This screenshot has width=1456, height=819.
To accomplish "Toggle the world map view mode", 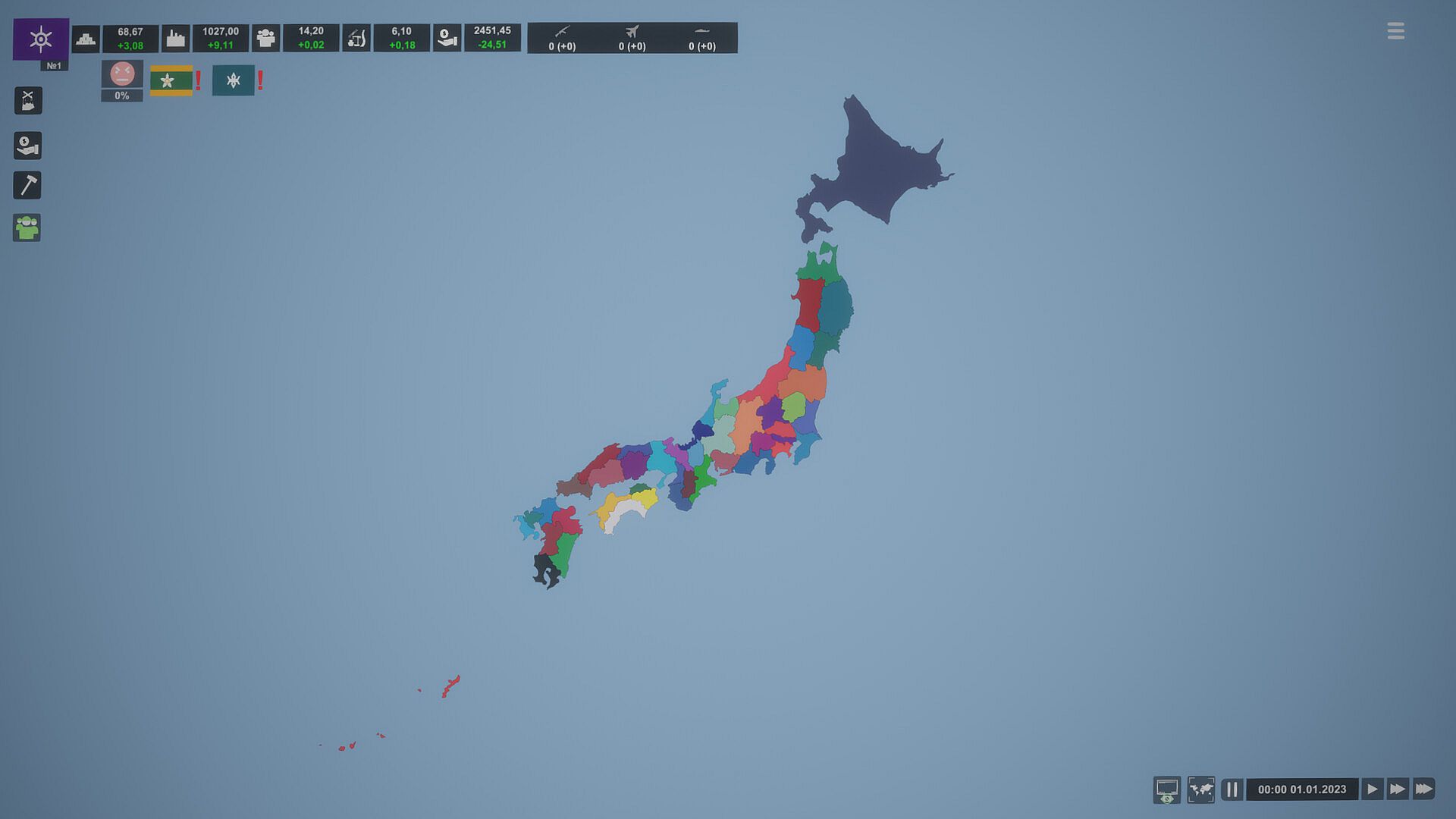I will (x=1201, y=789).
